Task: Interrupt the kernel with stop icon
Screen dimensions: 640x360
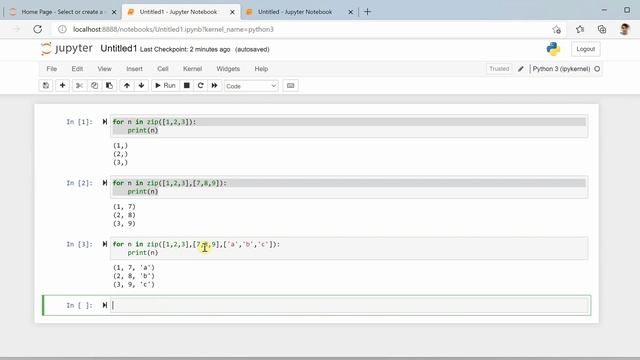Action: (187, 86)
